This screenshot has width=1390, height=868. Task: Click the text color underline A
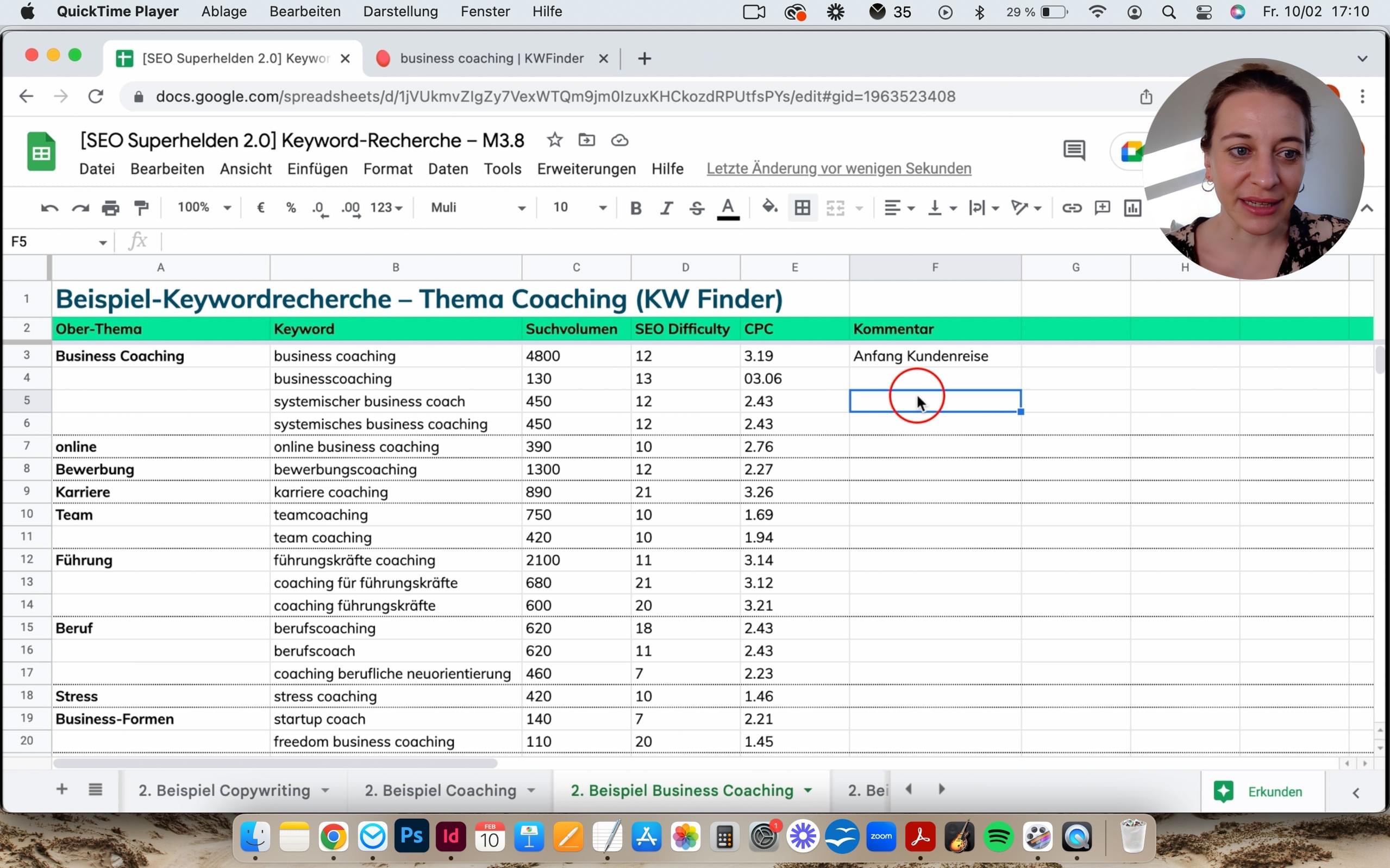coord(728,208)
